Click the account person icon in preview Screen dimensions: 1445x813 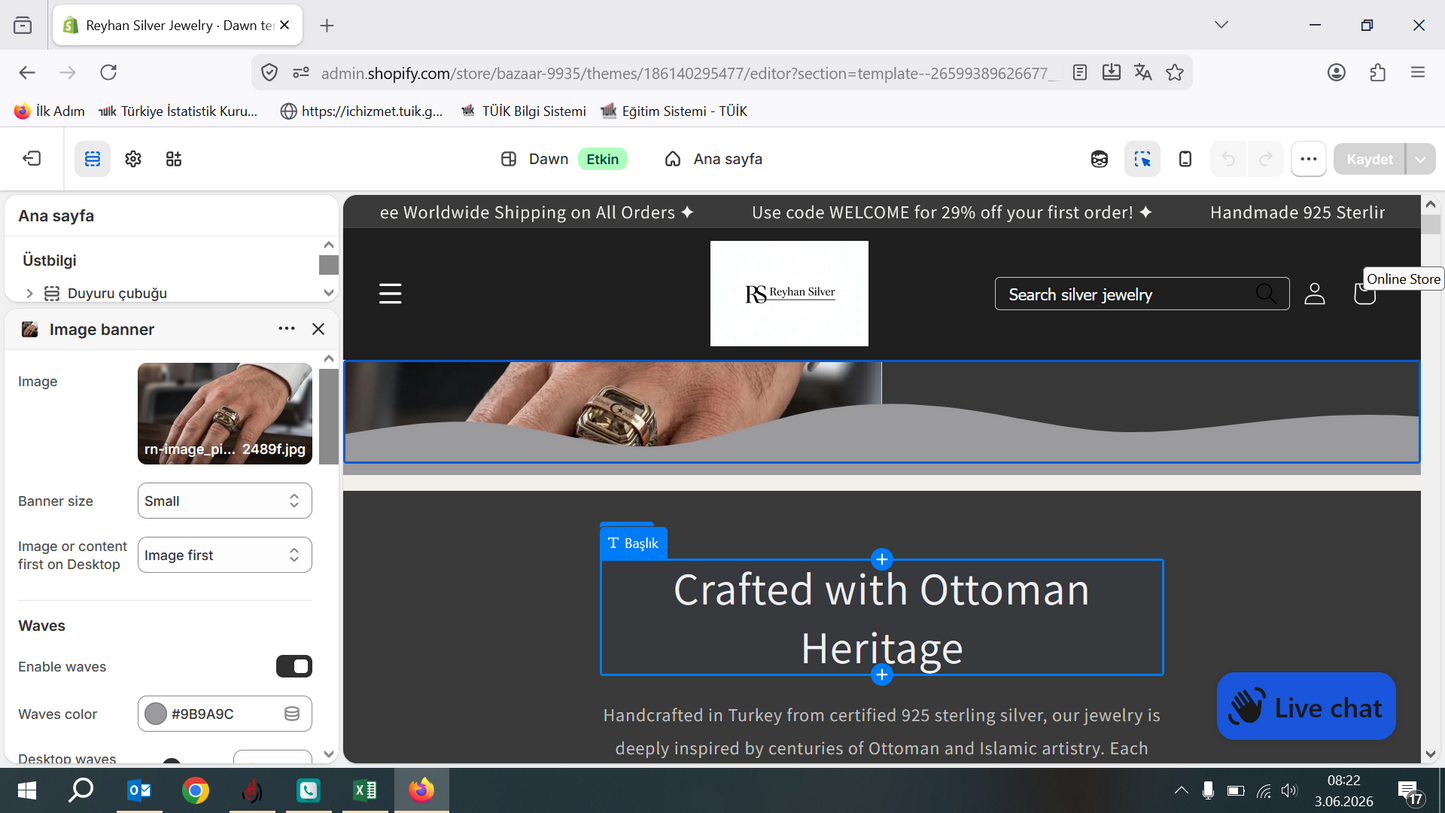1315,294
